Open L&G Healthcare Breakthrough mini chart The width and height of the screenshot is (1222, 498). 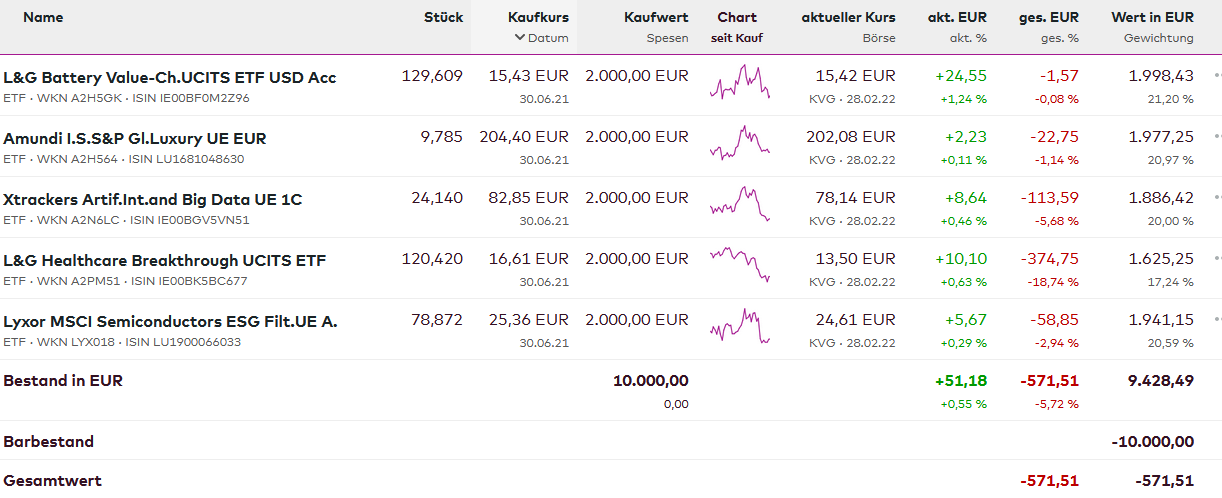(740, 265)
